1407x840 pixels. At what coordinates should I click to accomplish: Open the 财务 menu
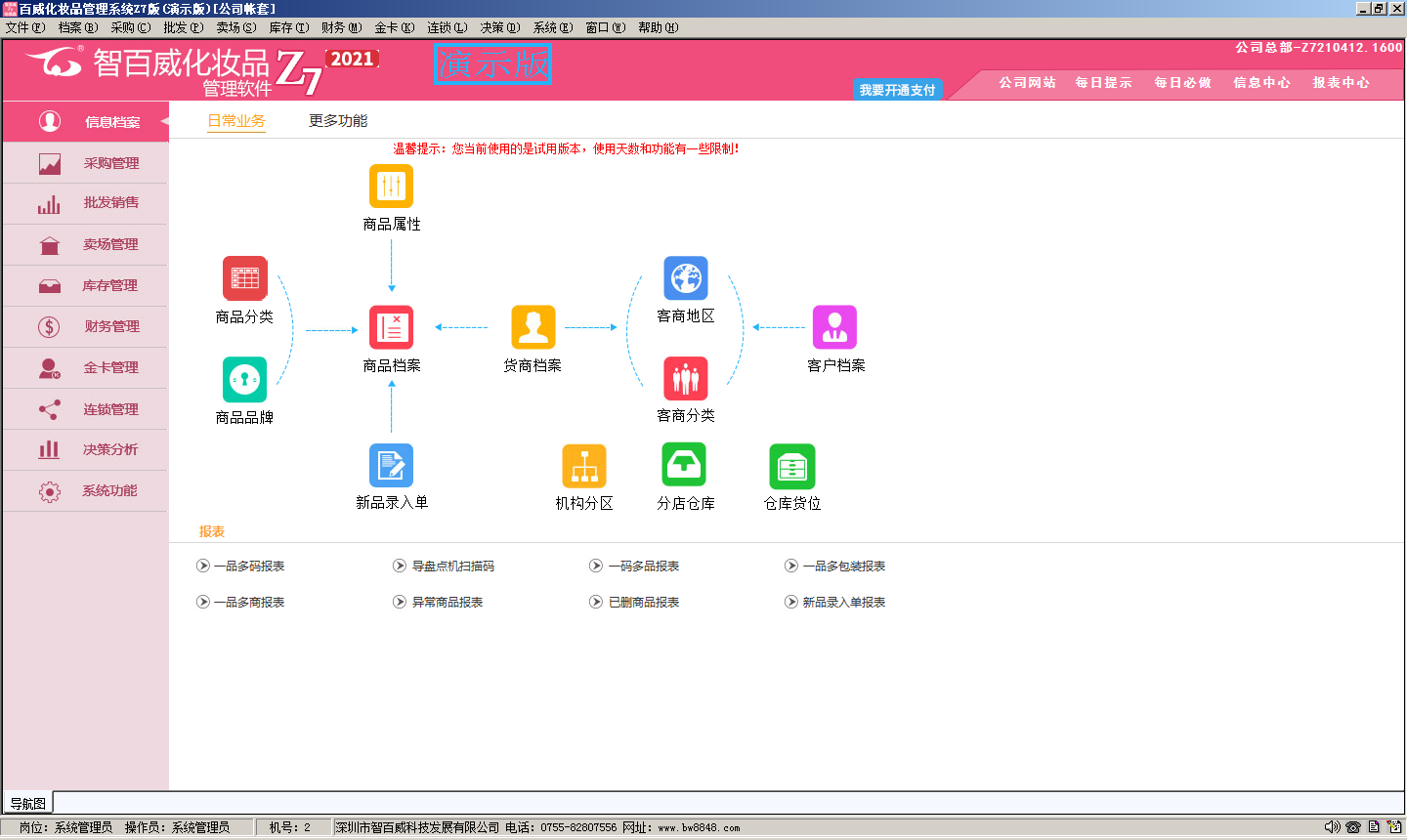point(340,27)
